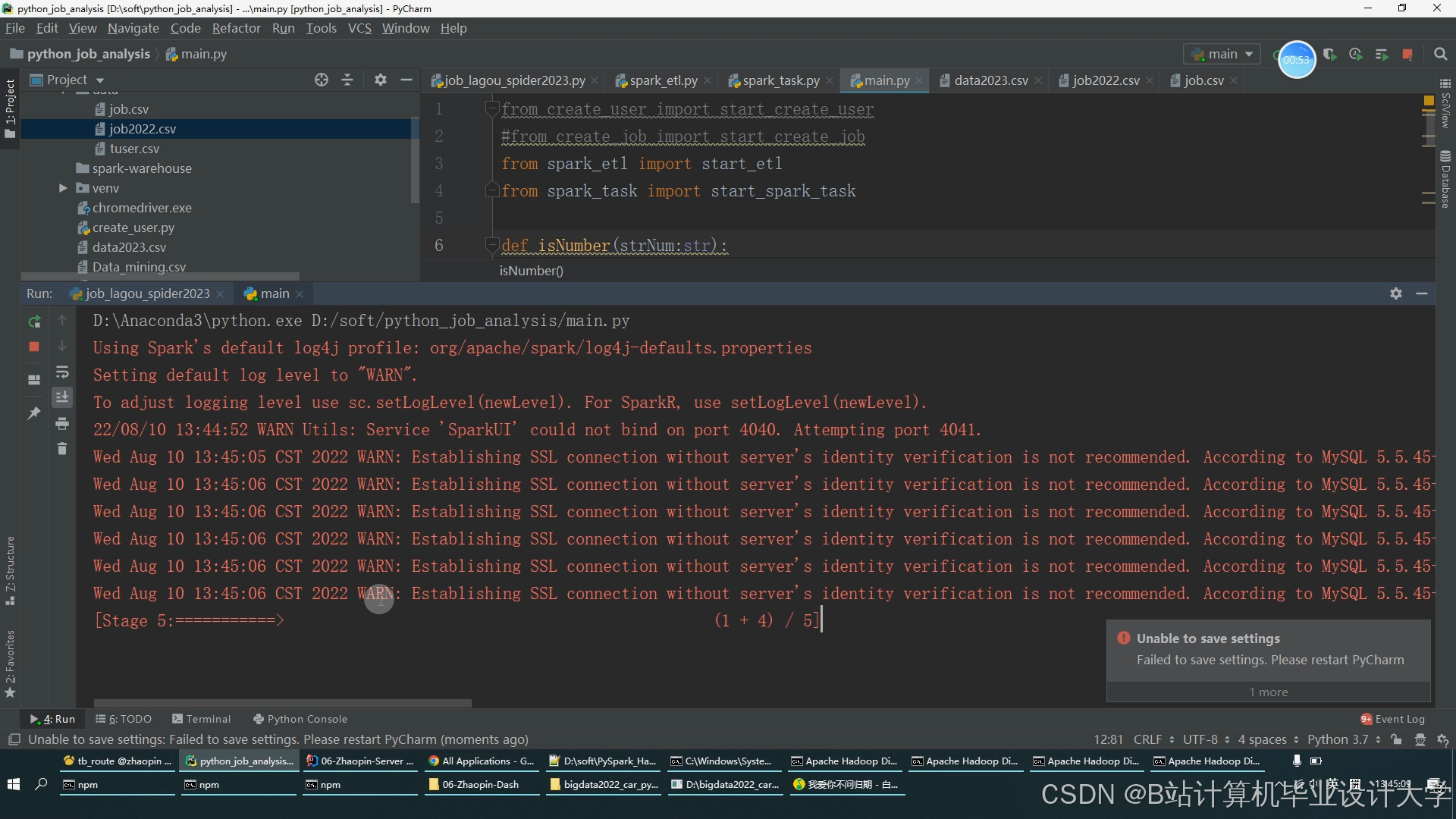
Task: Click the Rerun main icon
Action: click(x=34, y=322)
